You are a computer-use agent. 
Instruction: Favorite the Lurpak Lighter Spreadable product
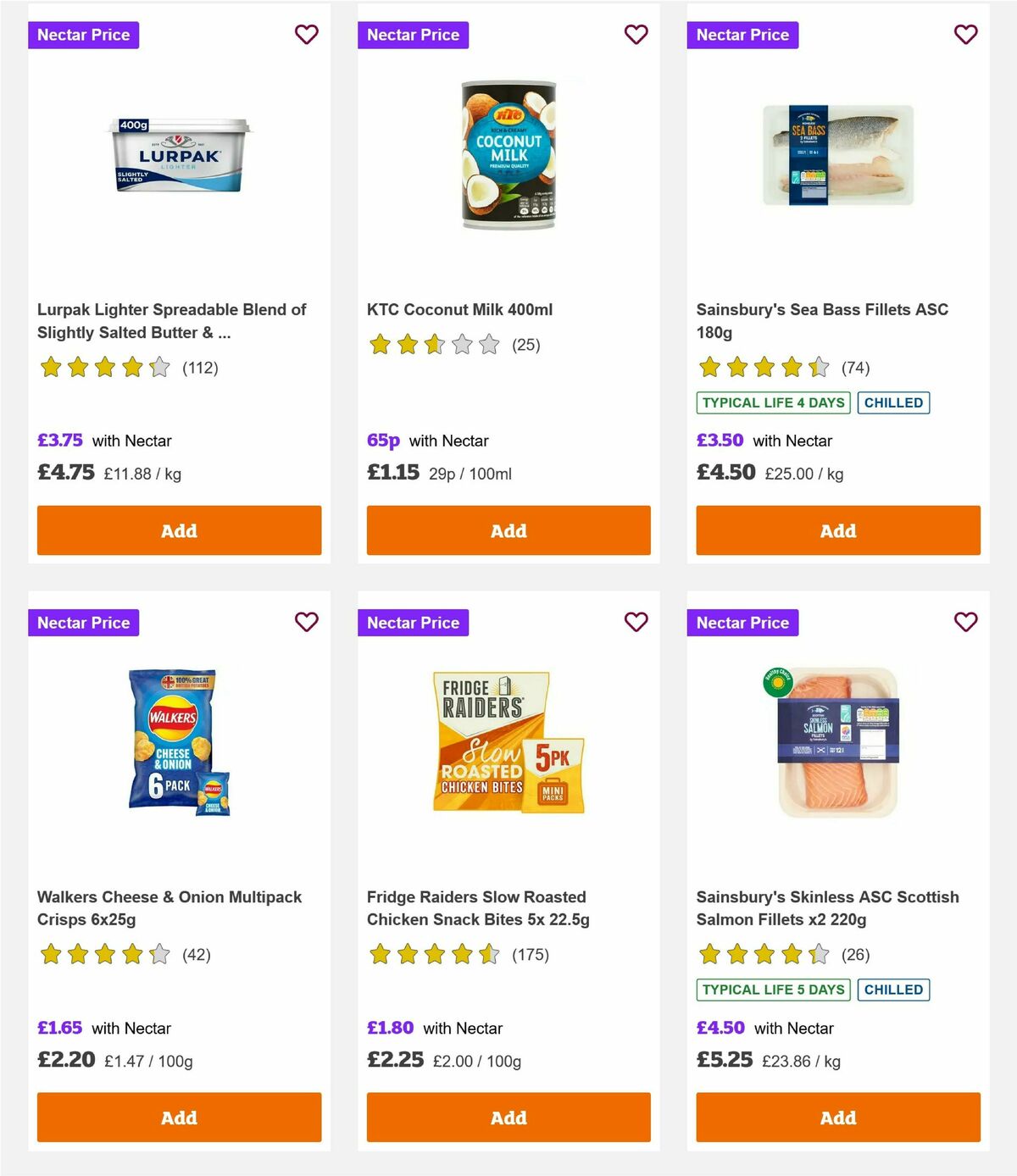coord(306,35)
